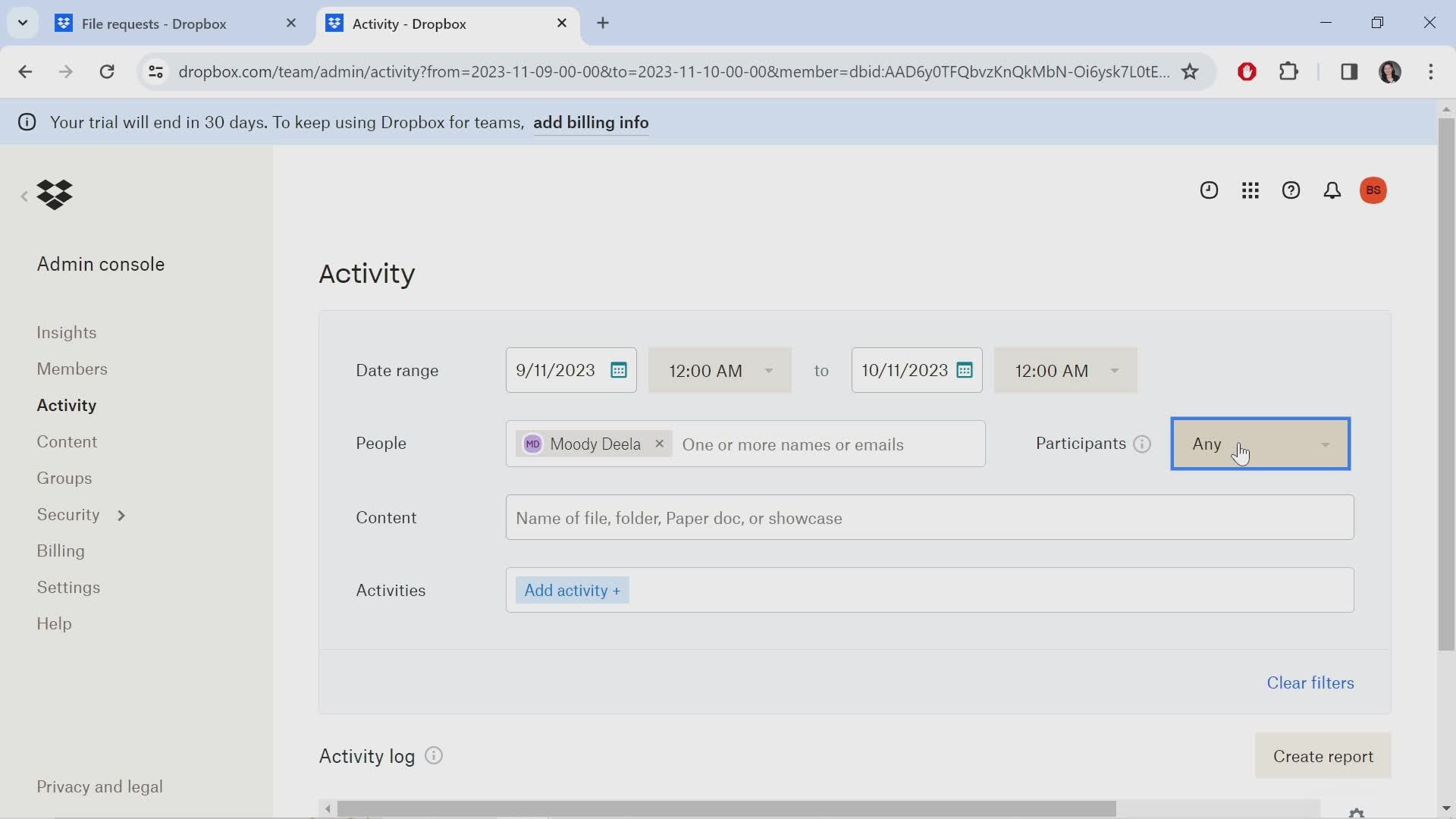Switch to File requests - Dropbox tab
1456x819 pixels.
coord(154,24)
